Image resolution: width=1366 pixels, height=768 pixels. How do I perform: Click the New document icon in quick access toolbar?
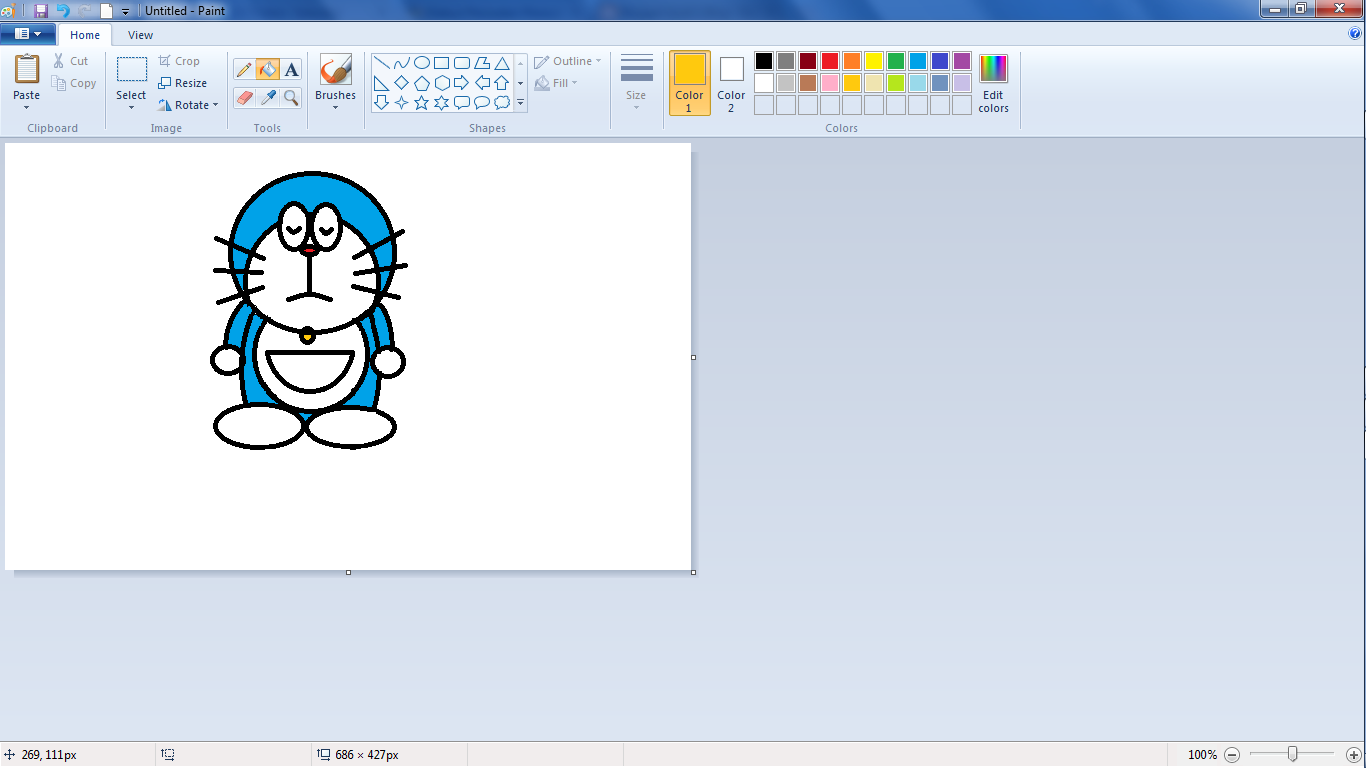coord(106,11)
